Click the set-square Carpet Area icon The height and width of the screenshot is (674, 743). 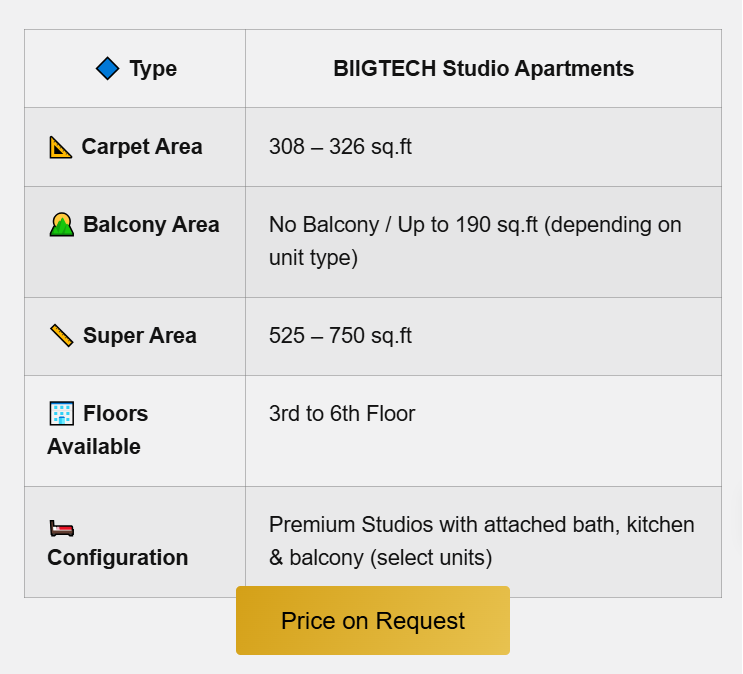(x=61, y=147)
